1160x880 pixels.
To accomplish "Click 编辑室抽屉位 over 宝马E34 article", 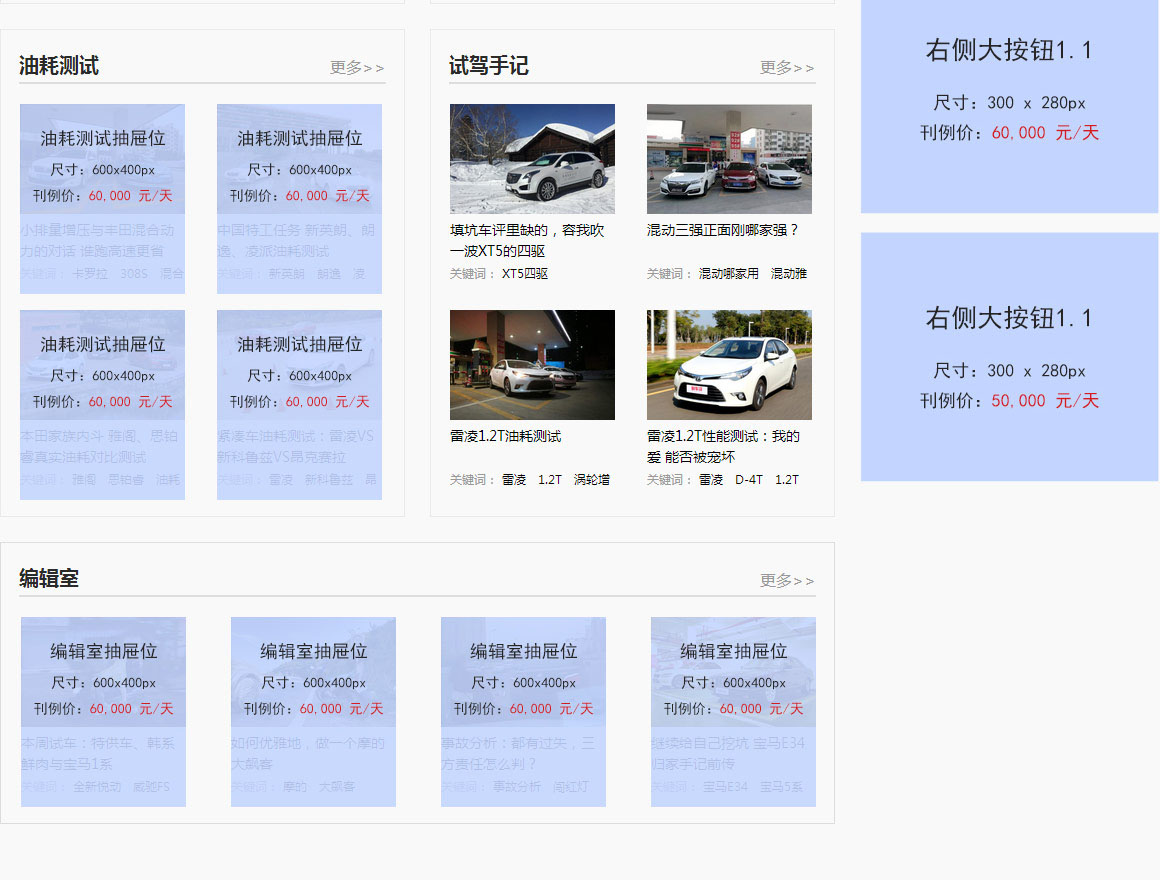I will (733, 711).
